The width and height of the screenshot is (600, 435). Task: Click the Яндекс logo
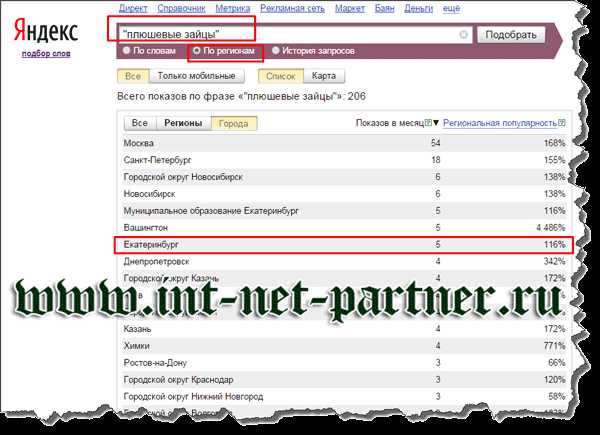click(x=46, y=31)
